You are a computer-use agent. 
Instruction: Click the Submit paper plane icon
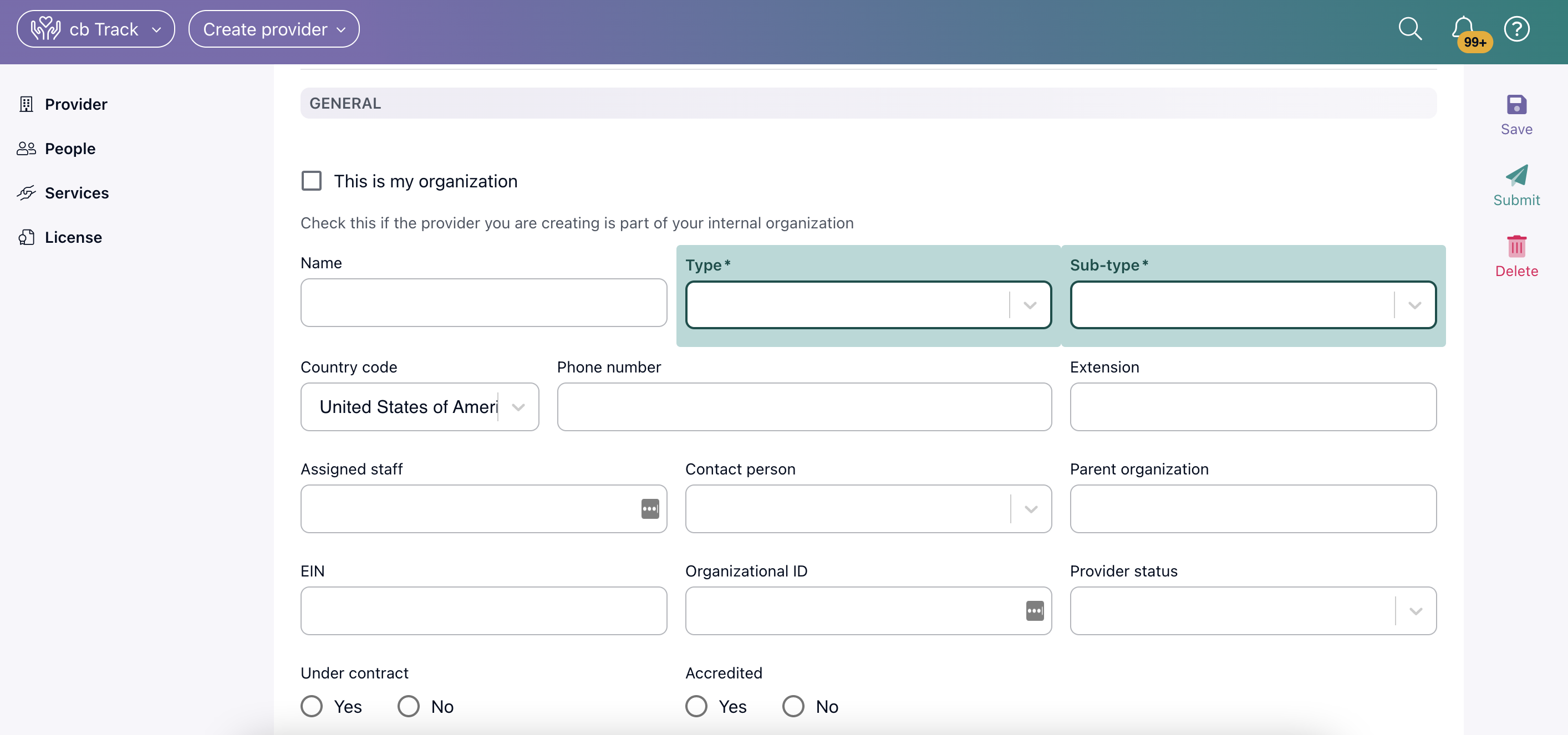[1516, 175]
